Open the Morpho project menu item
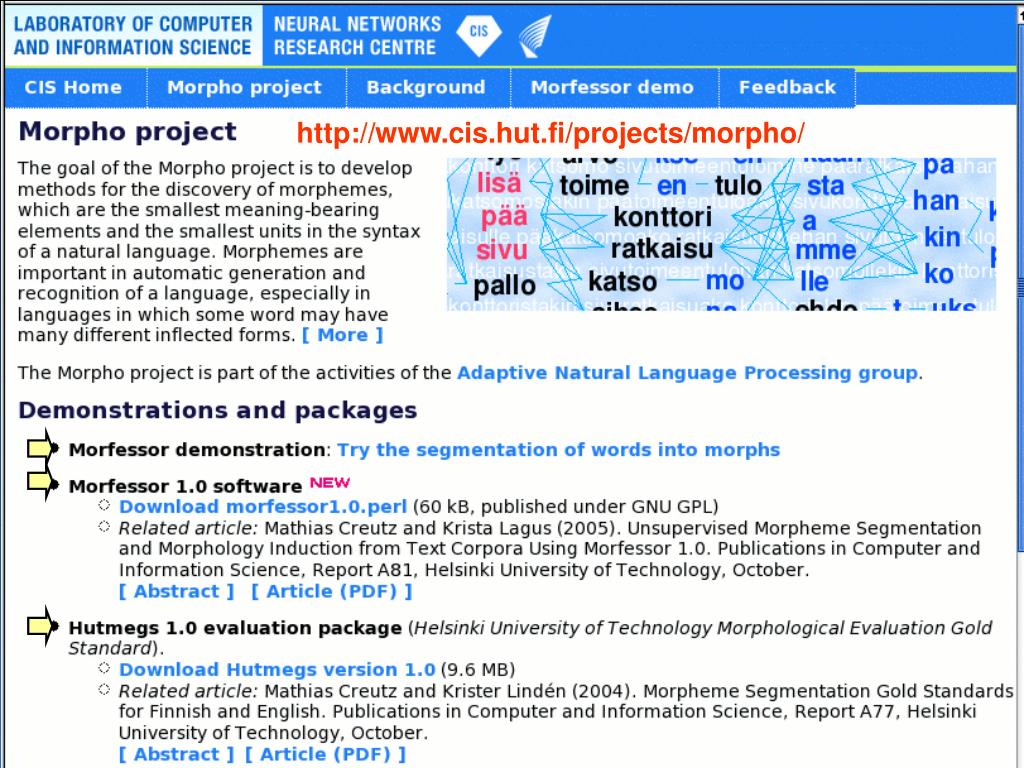1024x768 pixels. [x=244, y=88]
